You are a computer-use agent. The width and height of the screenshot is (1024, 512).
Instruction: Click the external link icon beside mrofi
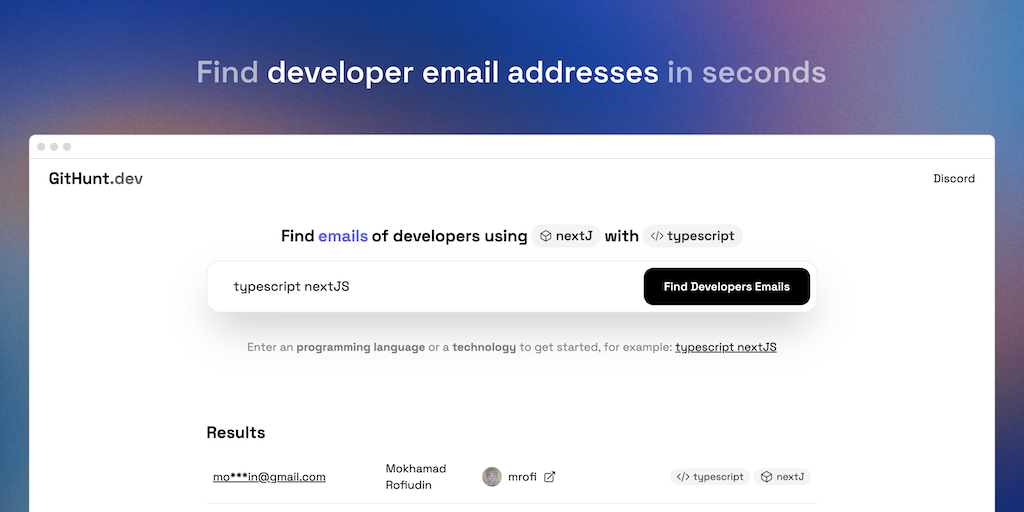tap(549, 477)
